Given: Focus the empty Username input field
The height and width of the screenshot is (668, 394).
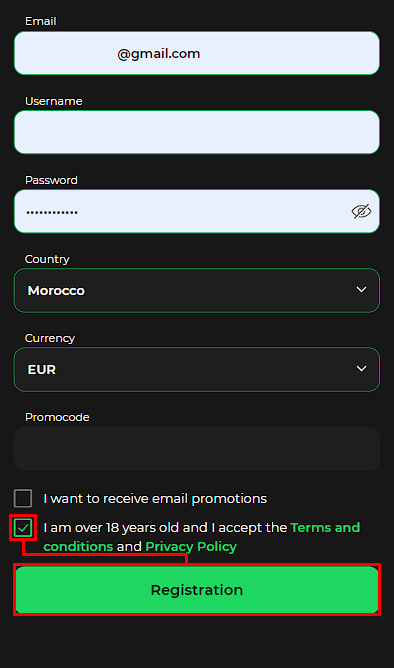Looking at the screenshot, I should click(197, 132).
